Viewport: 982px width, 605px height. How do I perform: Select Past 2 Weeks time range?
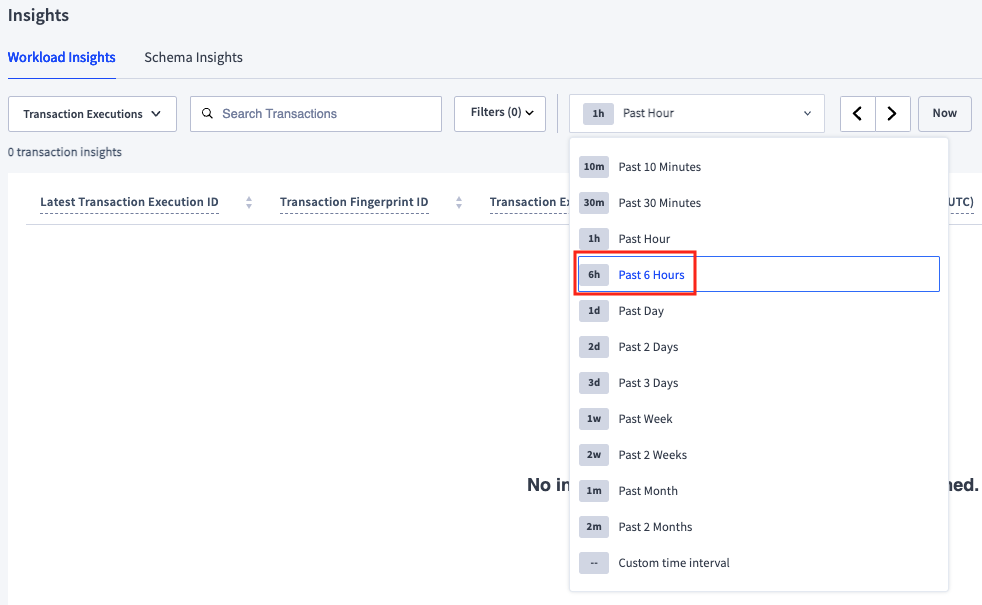[652, 455]
